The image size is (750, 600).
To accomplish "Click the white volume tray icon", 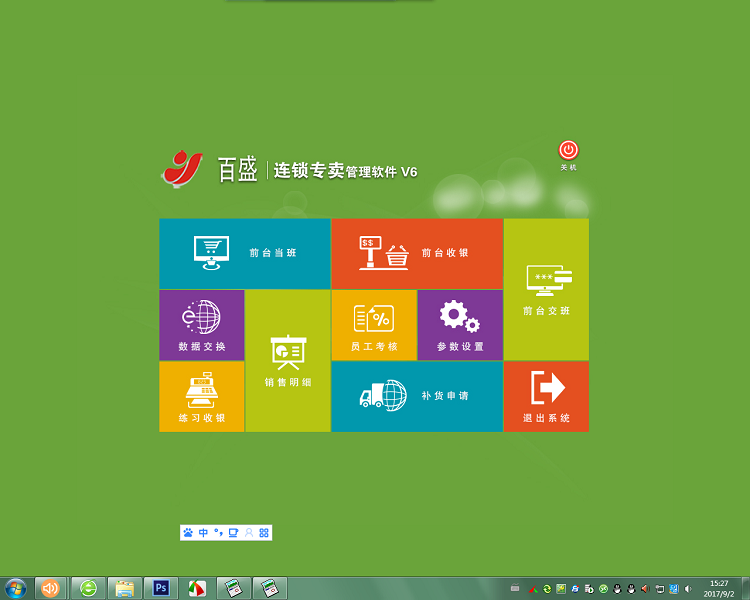I will pos(688,589).
